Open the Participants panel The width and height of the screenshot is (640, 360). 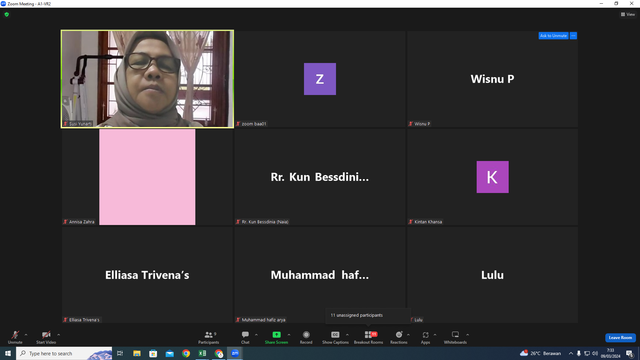(209, 337)
